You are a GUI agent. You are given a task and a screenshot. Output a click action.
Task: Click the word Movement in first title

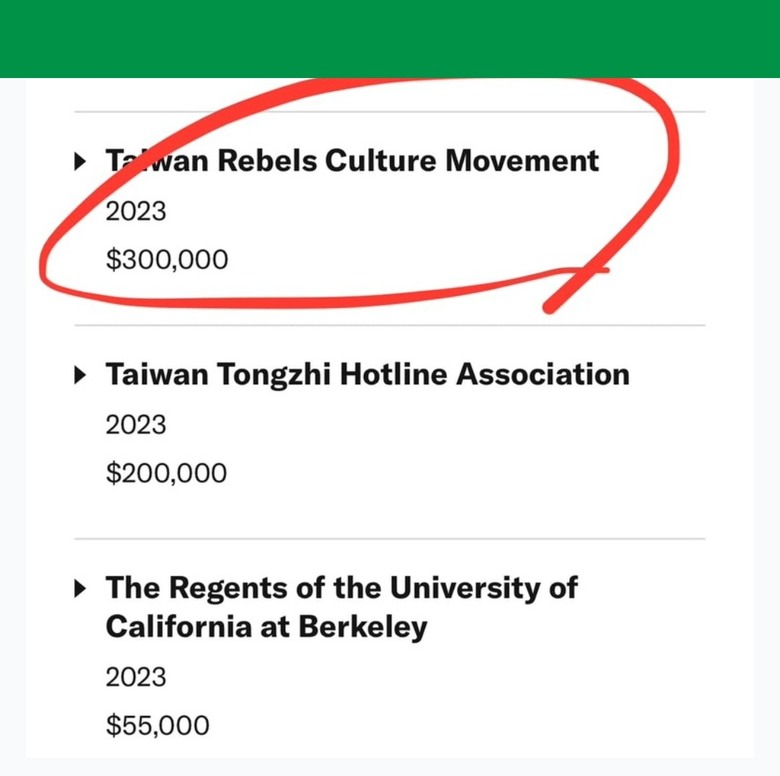click(x=522, y=161)
